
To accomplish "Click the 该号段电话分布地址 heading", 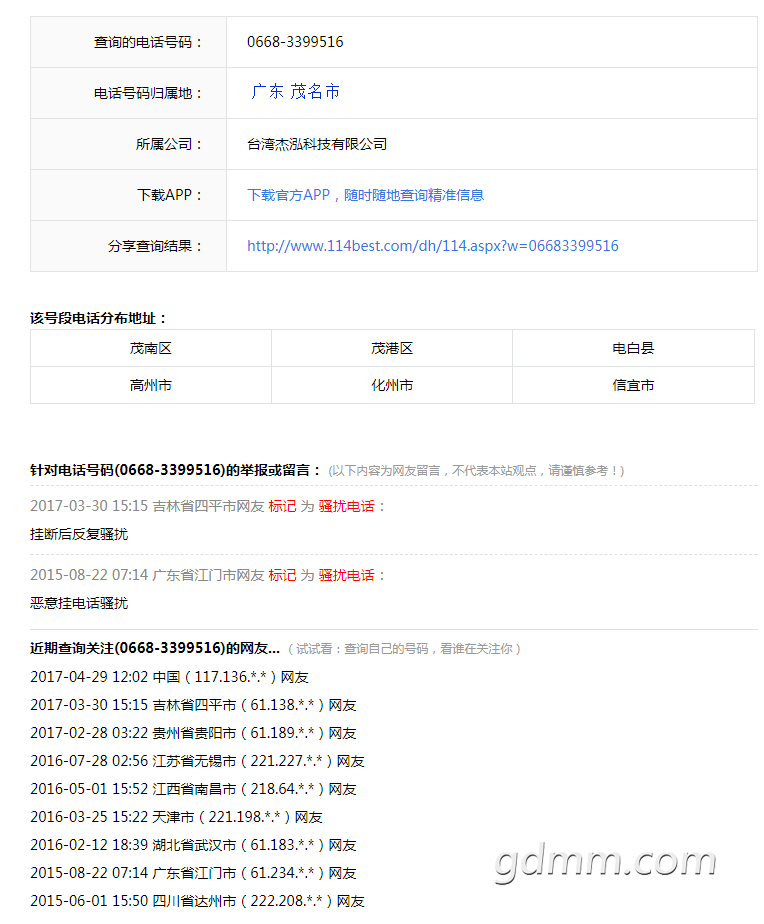I will [x=98, y=319].
